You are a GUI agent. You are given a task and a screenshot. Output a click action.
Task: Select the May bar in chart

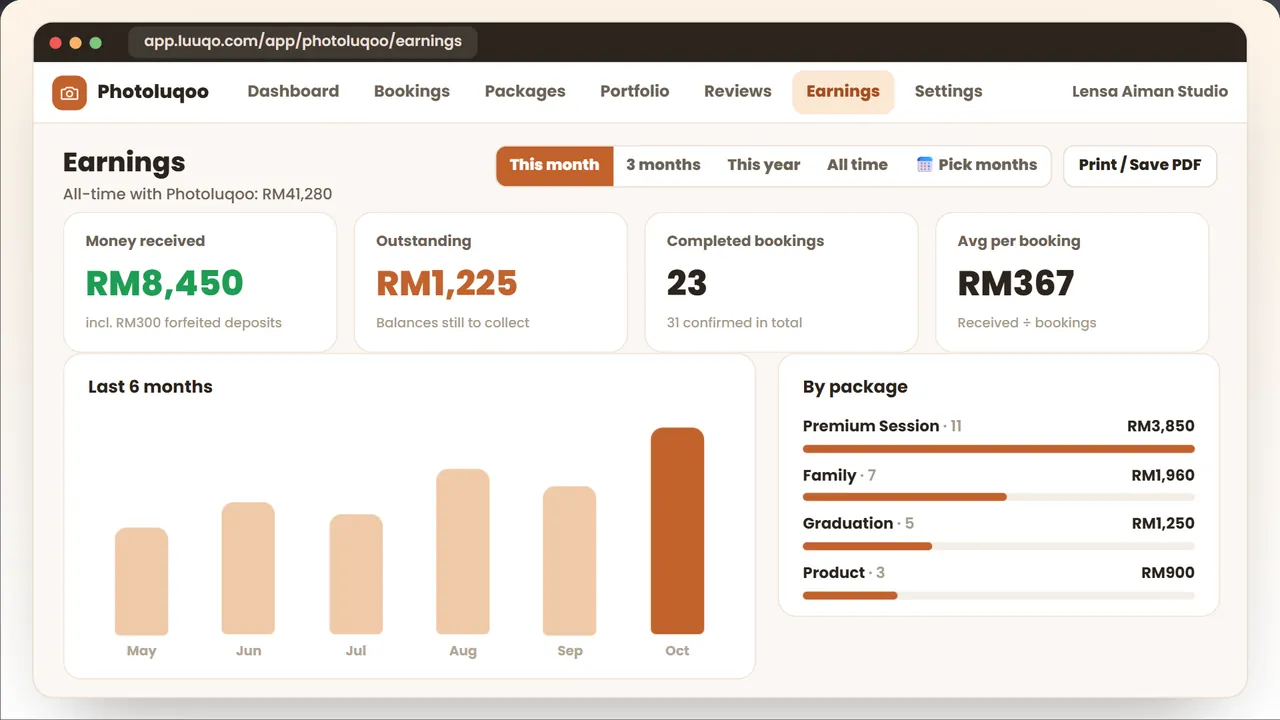(142, 581)
